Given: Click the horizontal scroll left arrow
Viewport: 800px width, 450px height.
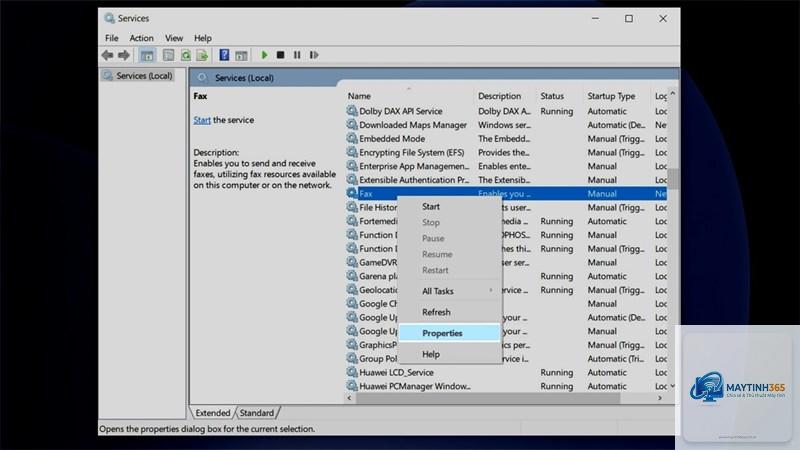Looking at the screenshot, I should point(349,398).
